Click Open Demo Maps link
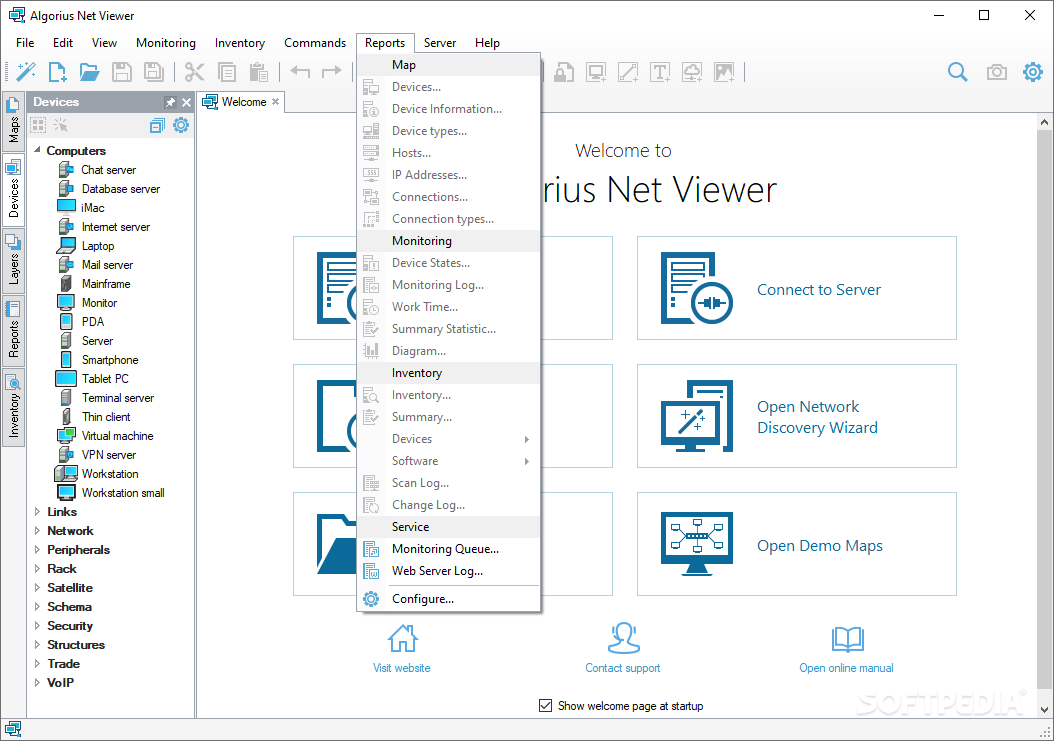The width and height of the screenshot is (1054, 741). 820,545
